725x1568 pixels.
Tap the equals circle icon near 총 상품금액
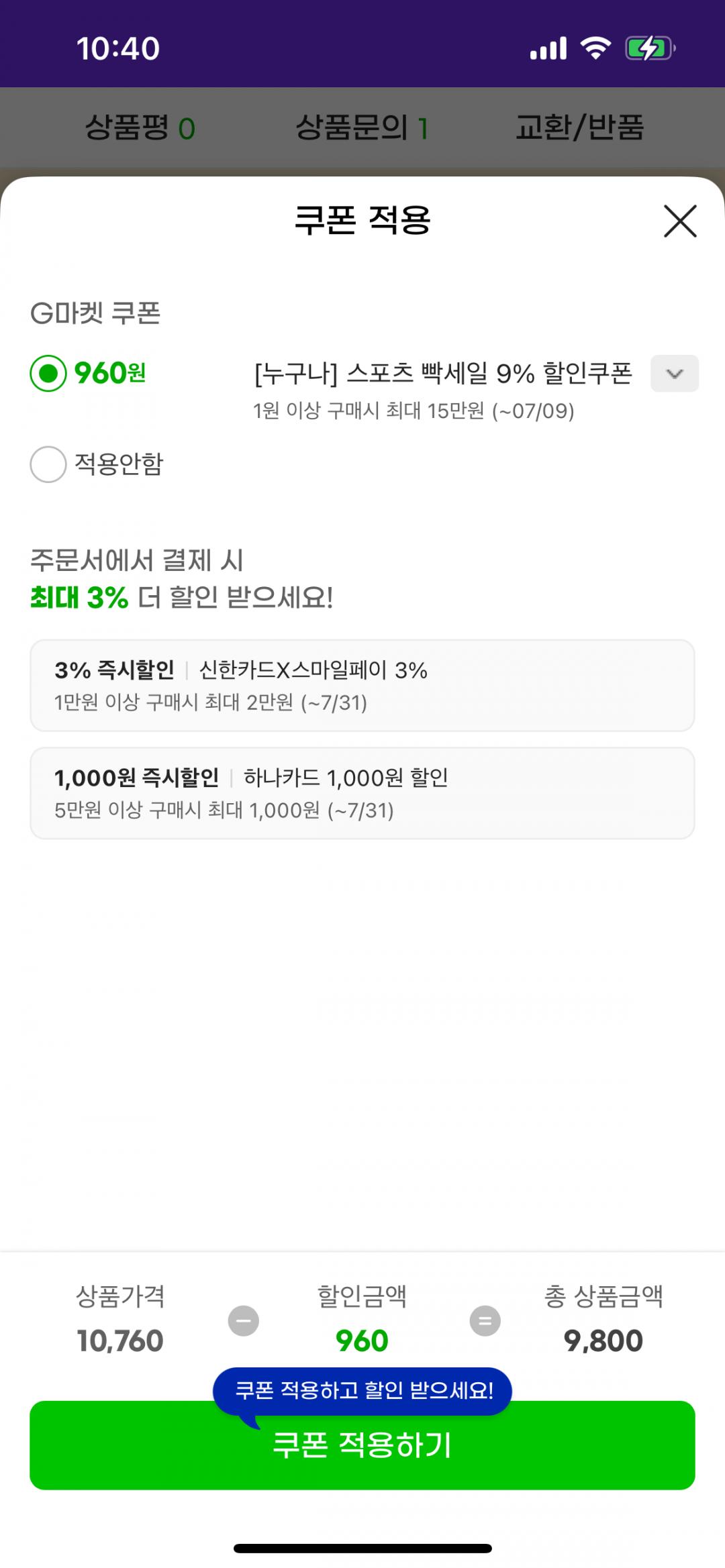point(485,1320)
